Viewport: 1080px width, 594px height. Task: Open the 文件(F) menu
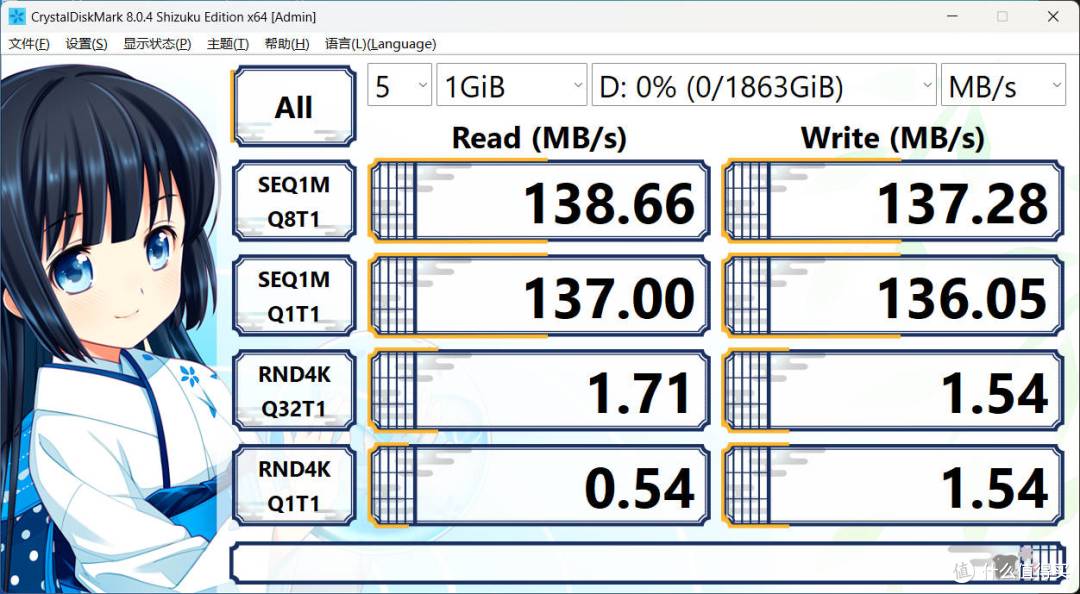click(x=29, y=44)
